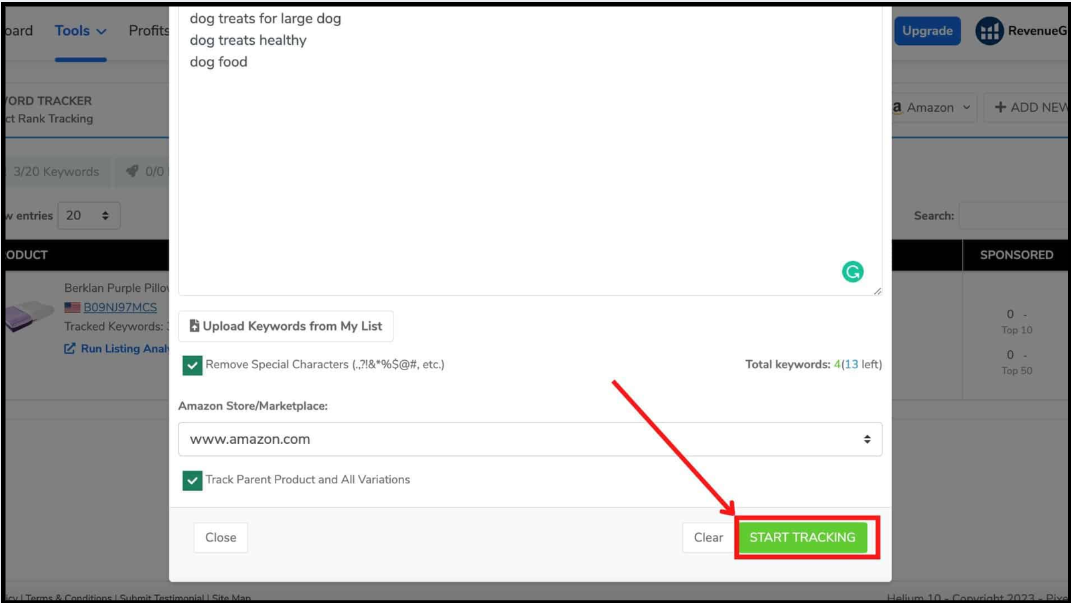The height and width of the screenshot is (603, 1071).
Task: Uncheck Track Parent Product and All Variations
Action: pos(192,480)
